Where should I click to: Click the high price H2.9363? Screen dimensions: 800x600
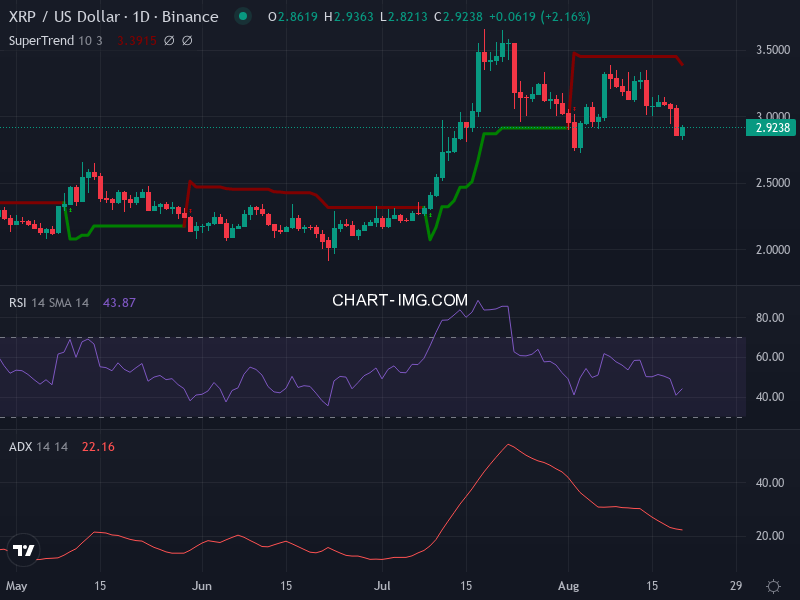(349, 17)
